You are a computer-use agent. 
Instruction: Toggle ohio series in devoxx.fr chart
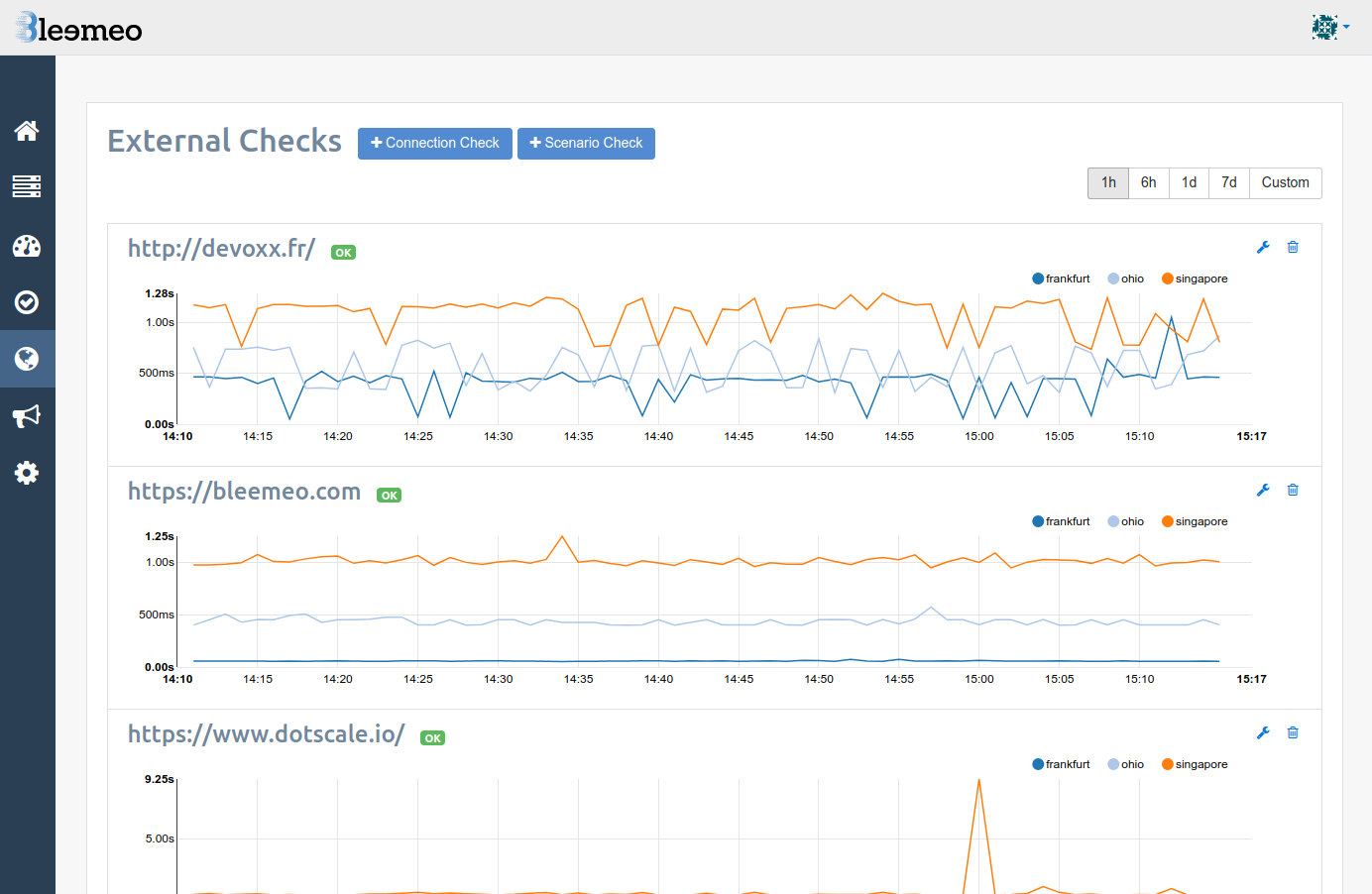pos(1126,279)
